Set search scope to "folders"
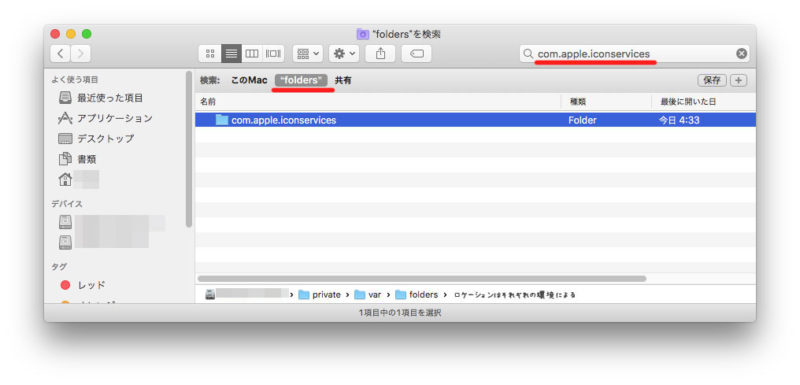 (x=301, y=81)
